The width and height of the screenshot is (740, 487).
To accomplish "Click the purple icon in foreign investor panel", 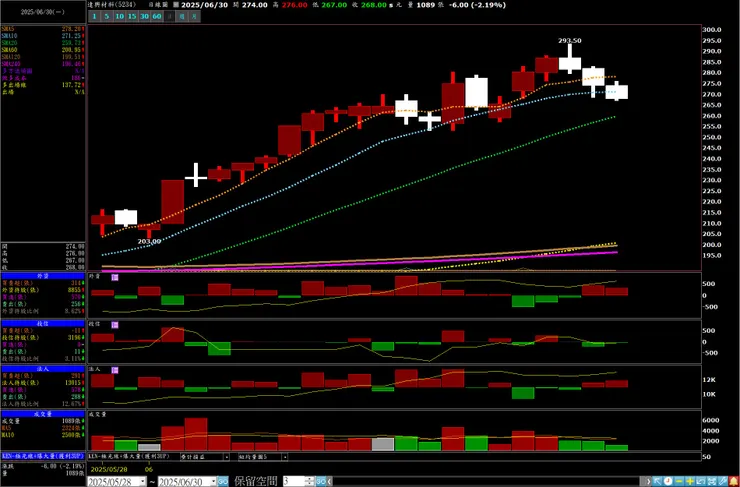I will click(x=115, y=277).
